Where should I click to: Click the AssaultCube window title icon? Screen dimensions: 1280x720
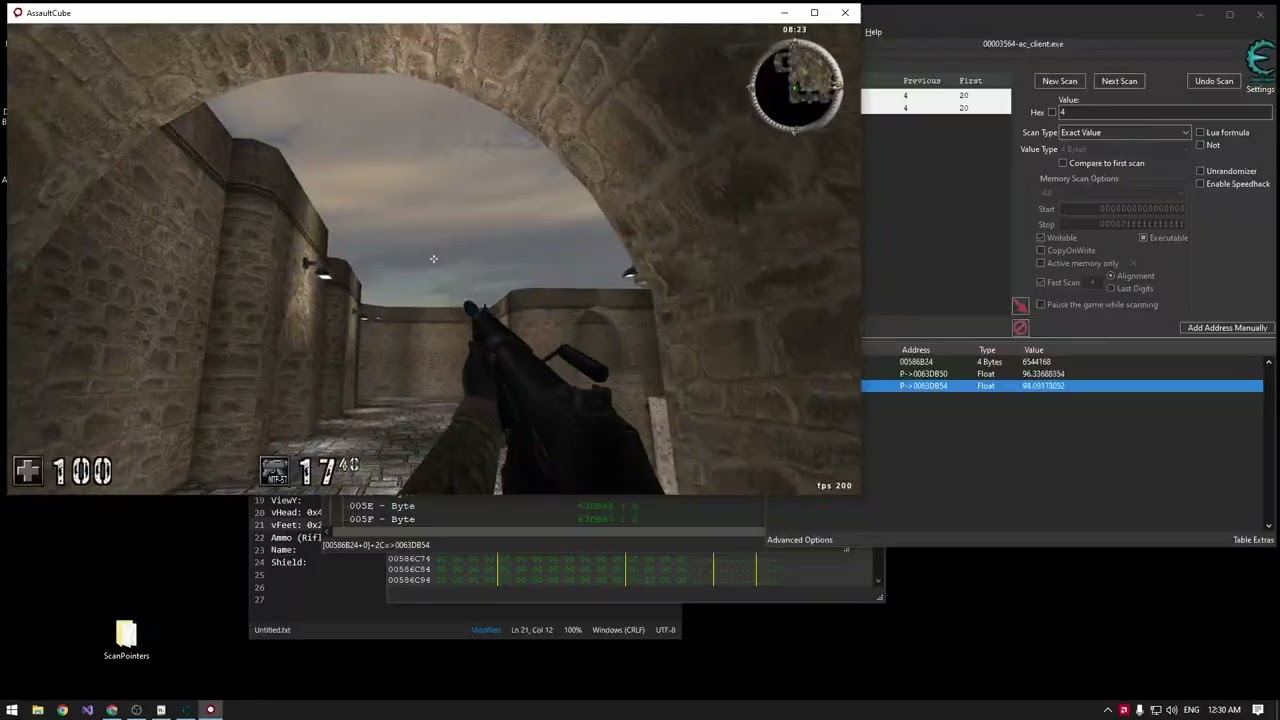pyautogui.click(x=18, y=13)
